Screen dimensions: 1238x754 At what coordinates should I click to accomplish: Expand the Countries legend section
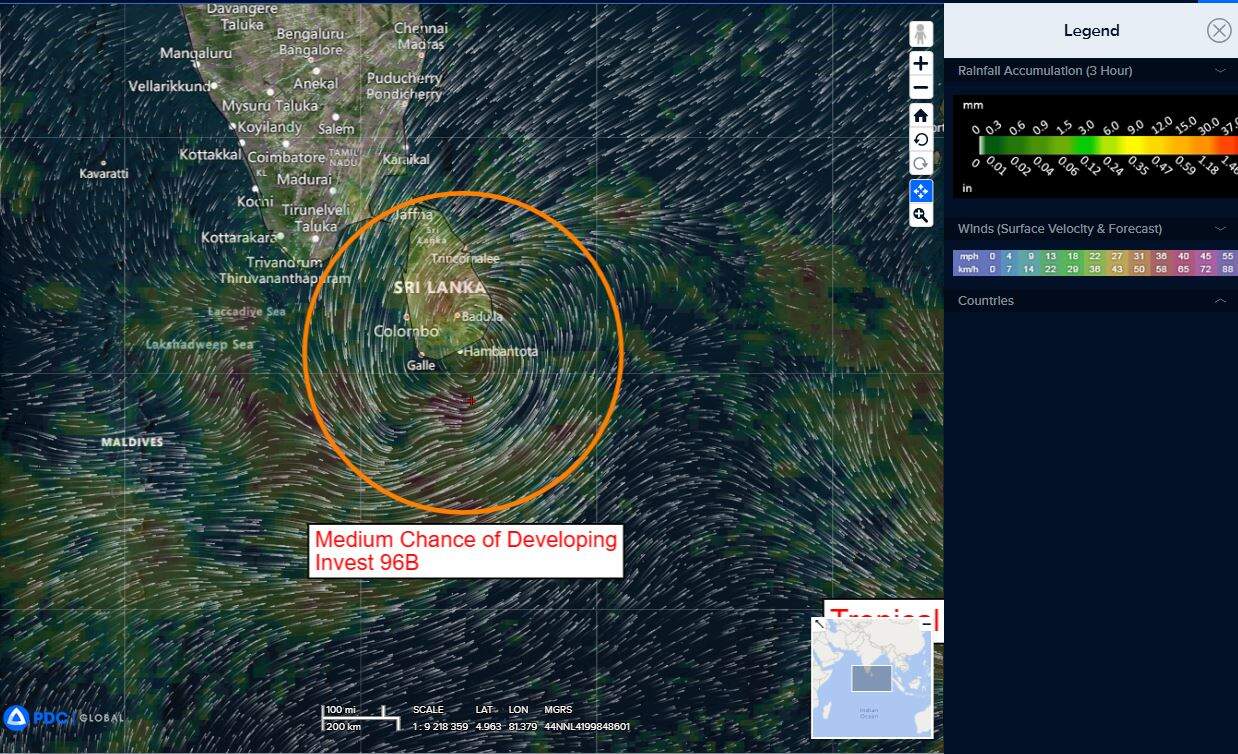(1220, 301)
